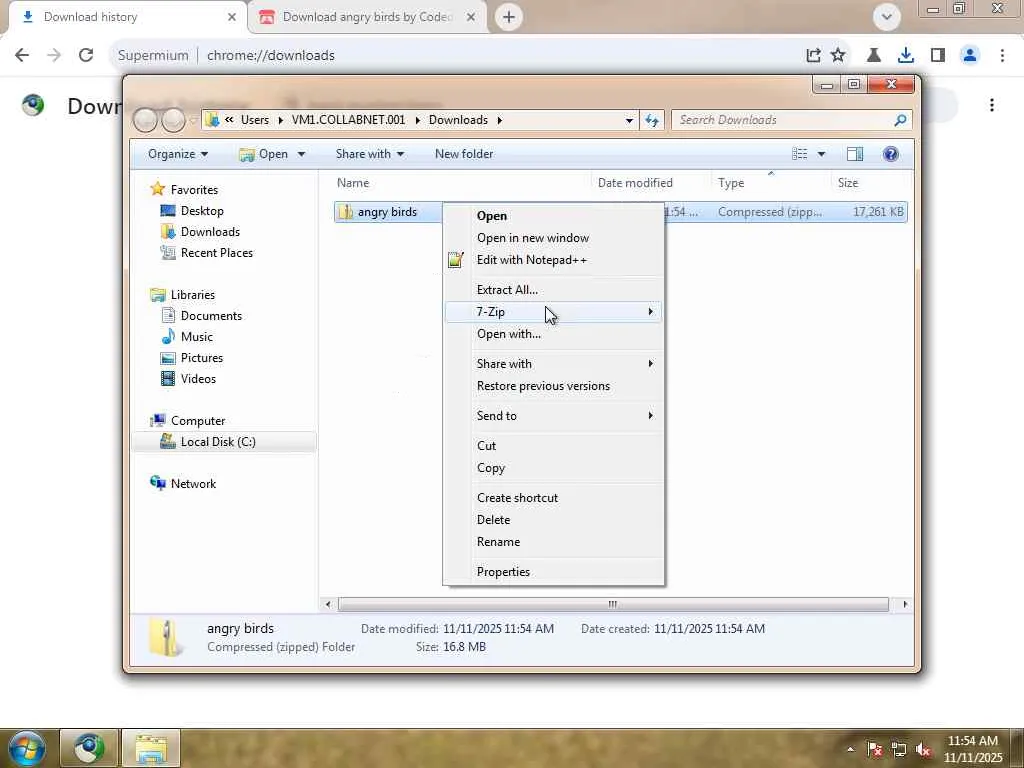Expand the Share with context submenu

[554, 364]
